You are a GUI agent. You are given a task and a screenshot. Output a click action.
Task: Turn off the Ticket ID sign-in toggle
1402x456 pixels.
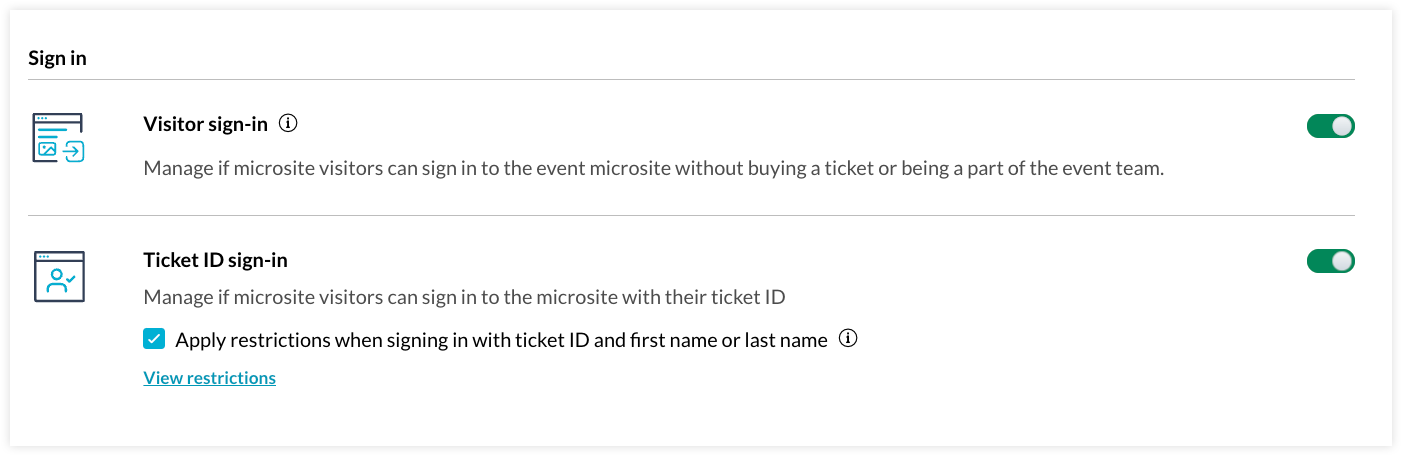(x=1330, y=261)
